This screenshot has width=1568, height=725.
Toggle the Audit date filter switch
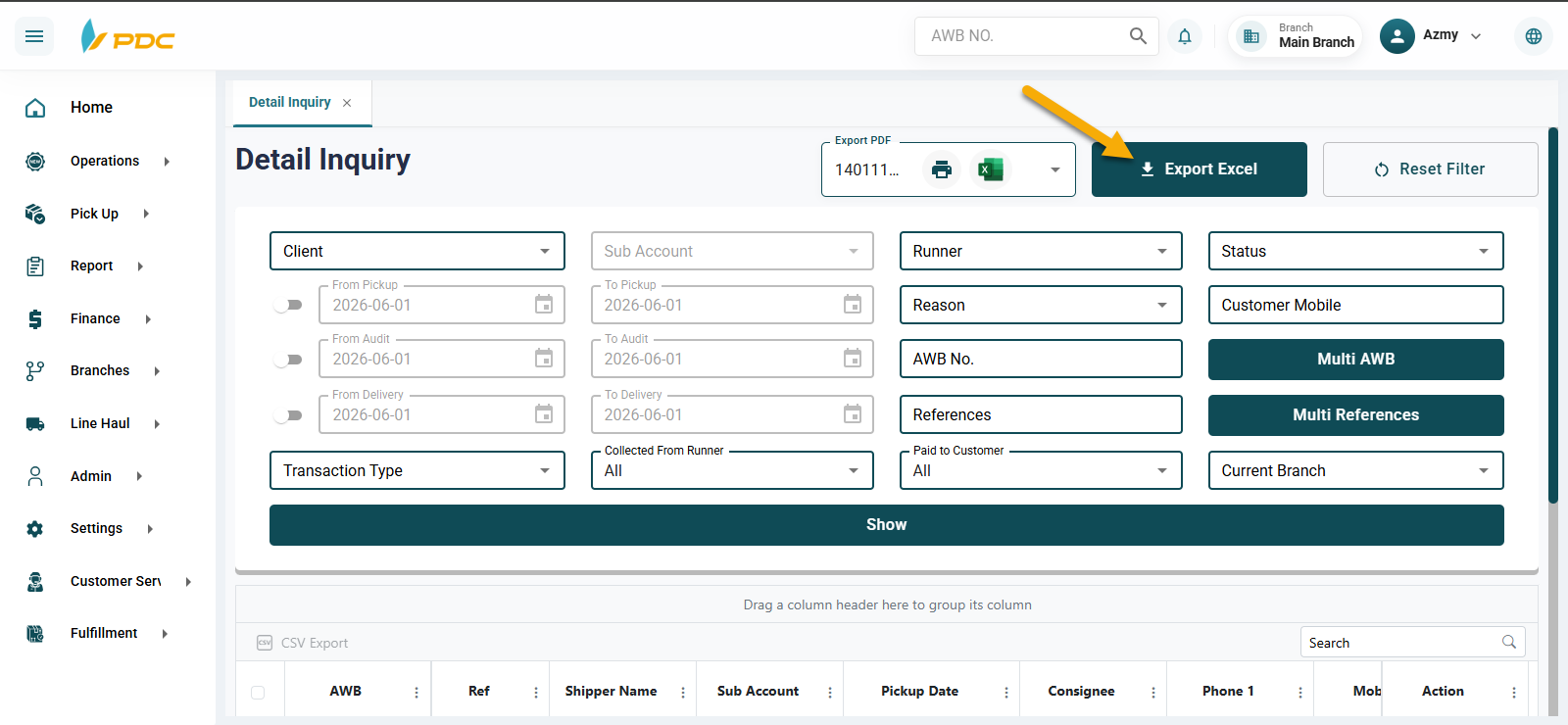[x=288, y=360]
